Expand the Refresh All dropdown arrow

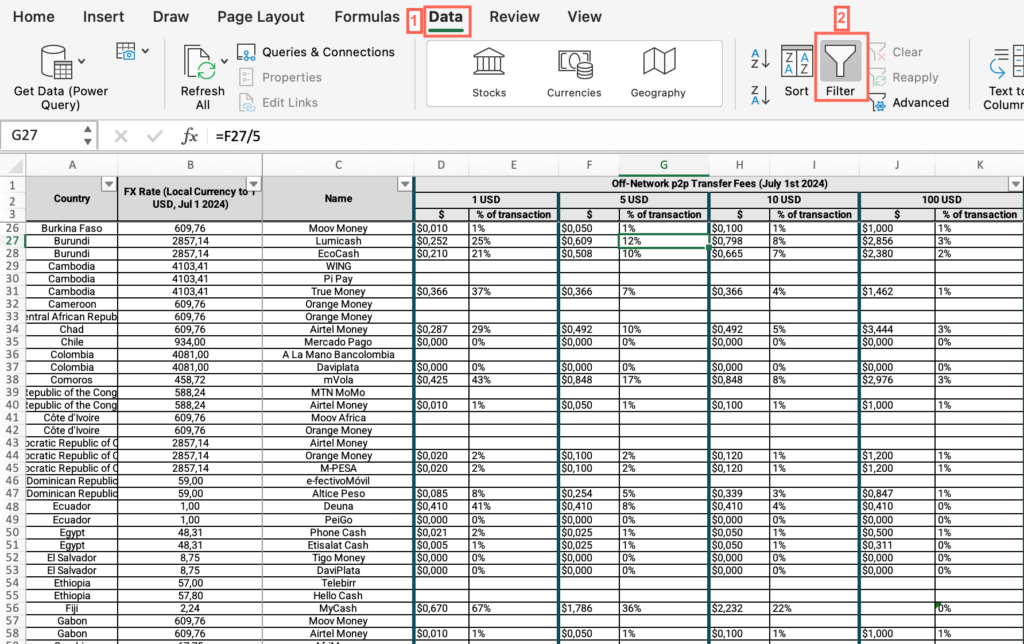pyautogui.click(x=224, y=61)
